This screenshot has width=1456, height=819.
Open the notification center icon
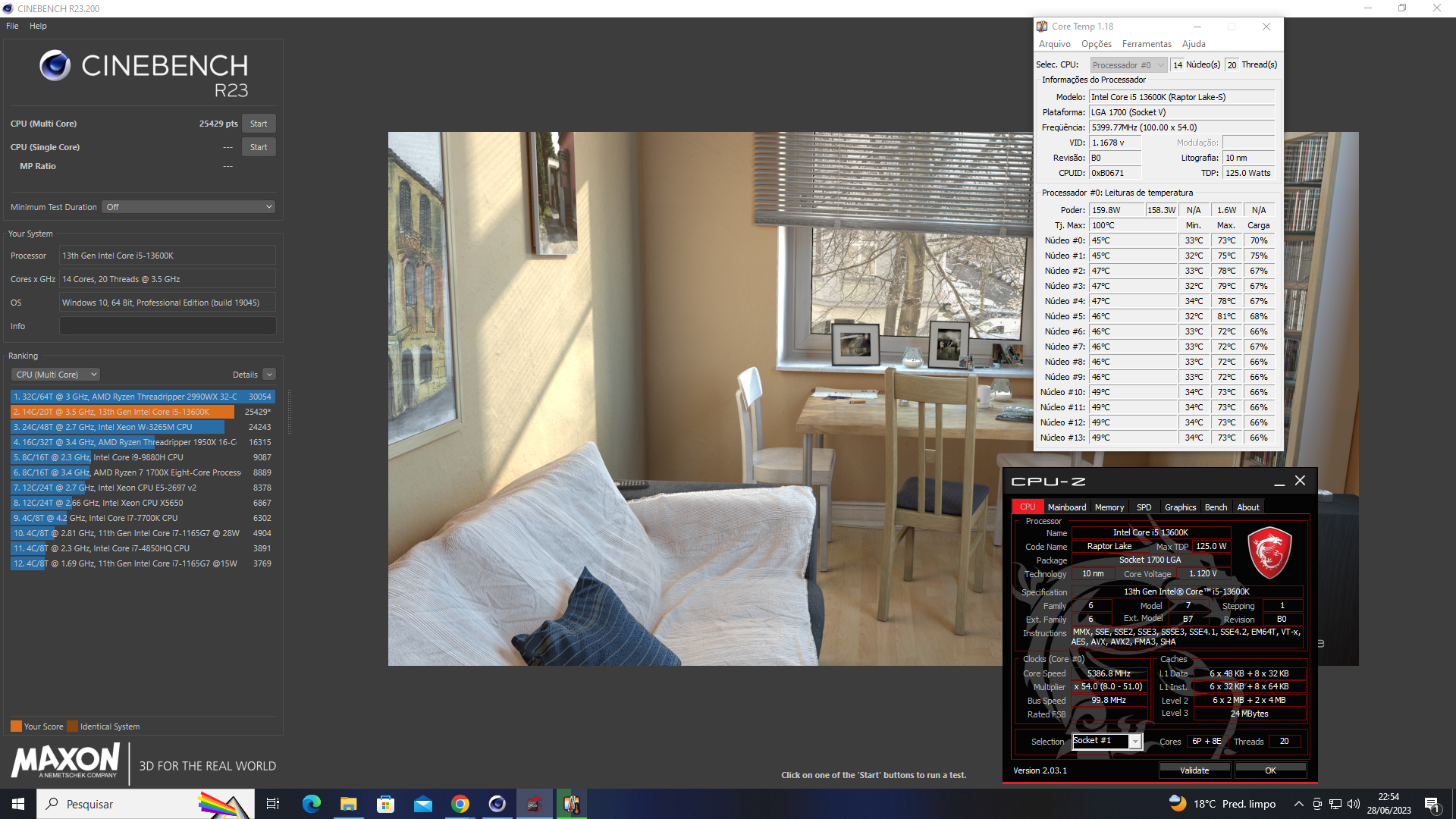point(1432,804)
